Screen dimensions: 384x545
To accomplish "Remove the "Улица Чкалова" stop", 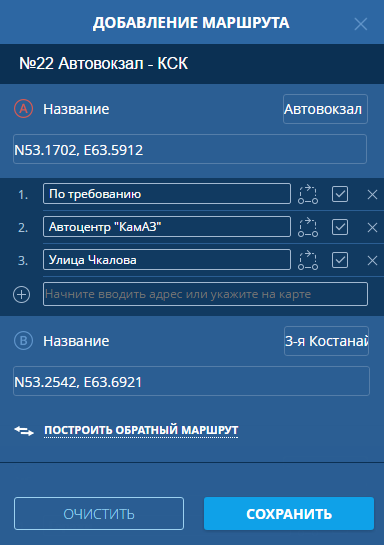I will tap(372, 261).
